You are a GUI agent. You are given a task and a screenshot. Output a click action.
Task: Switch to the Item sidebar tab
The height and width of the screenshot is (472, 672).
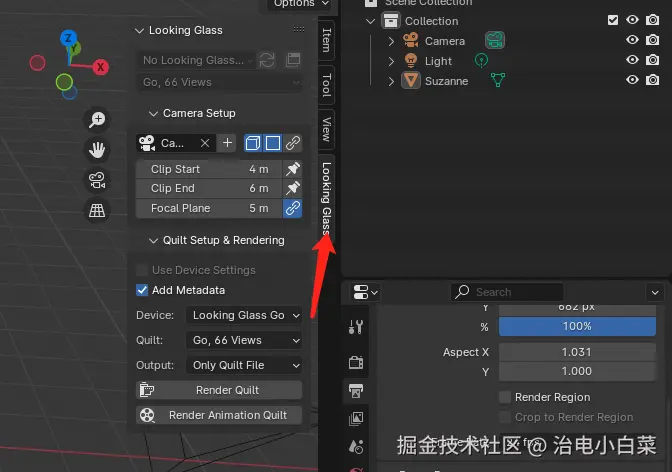coord(327,40)
